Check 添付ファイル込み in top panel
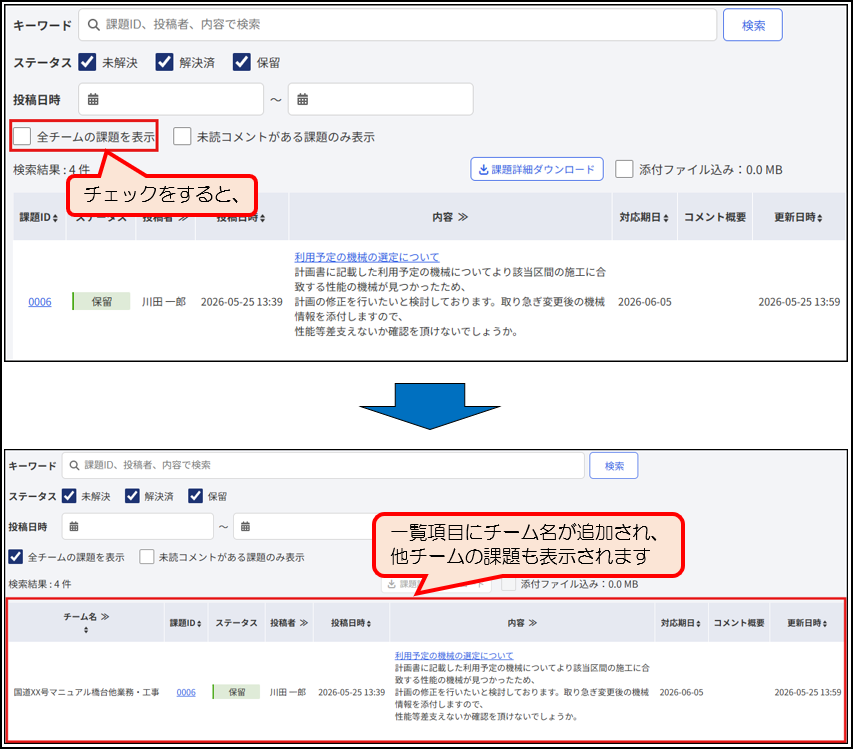This screenshot has height=749, width=853. [x=624, y=169]
